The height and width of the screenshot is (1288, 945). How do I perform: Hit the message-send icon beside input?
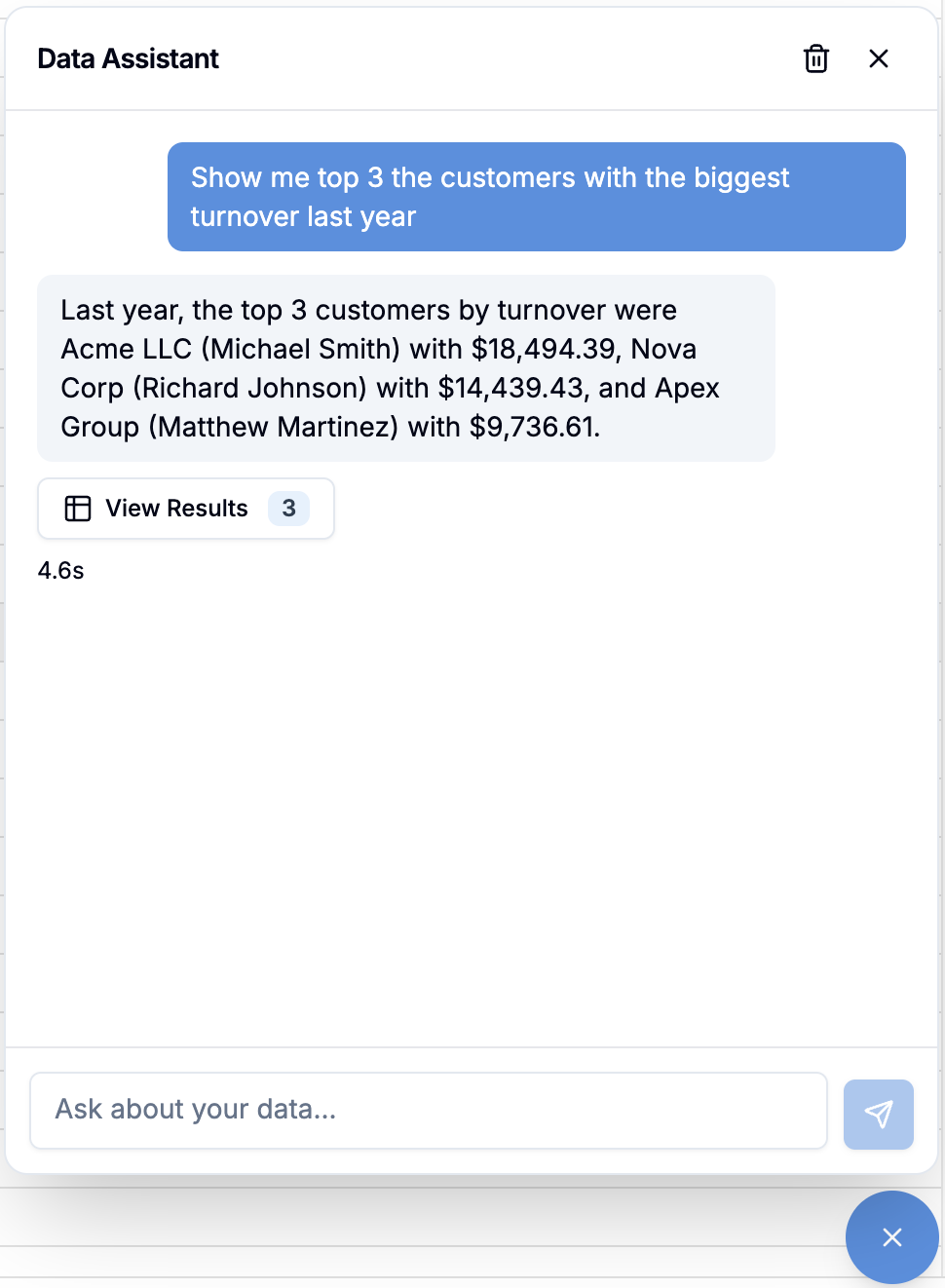pos(878,1114)
